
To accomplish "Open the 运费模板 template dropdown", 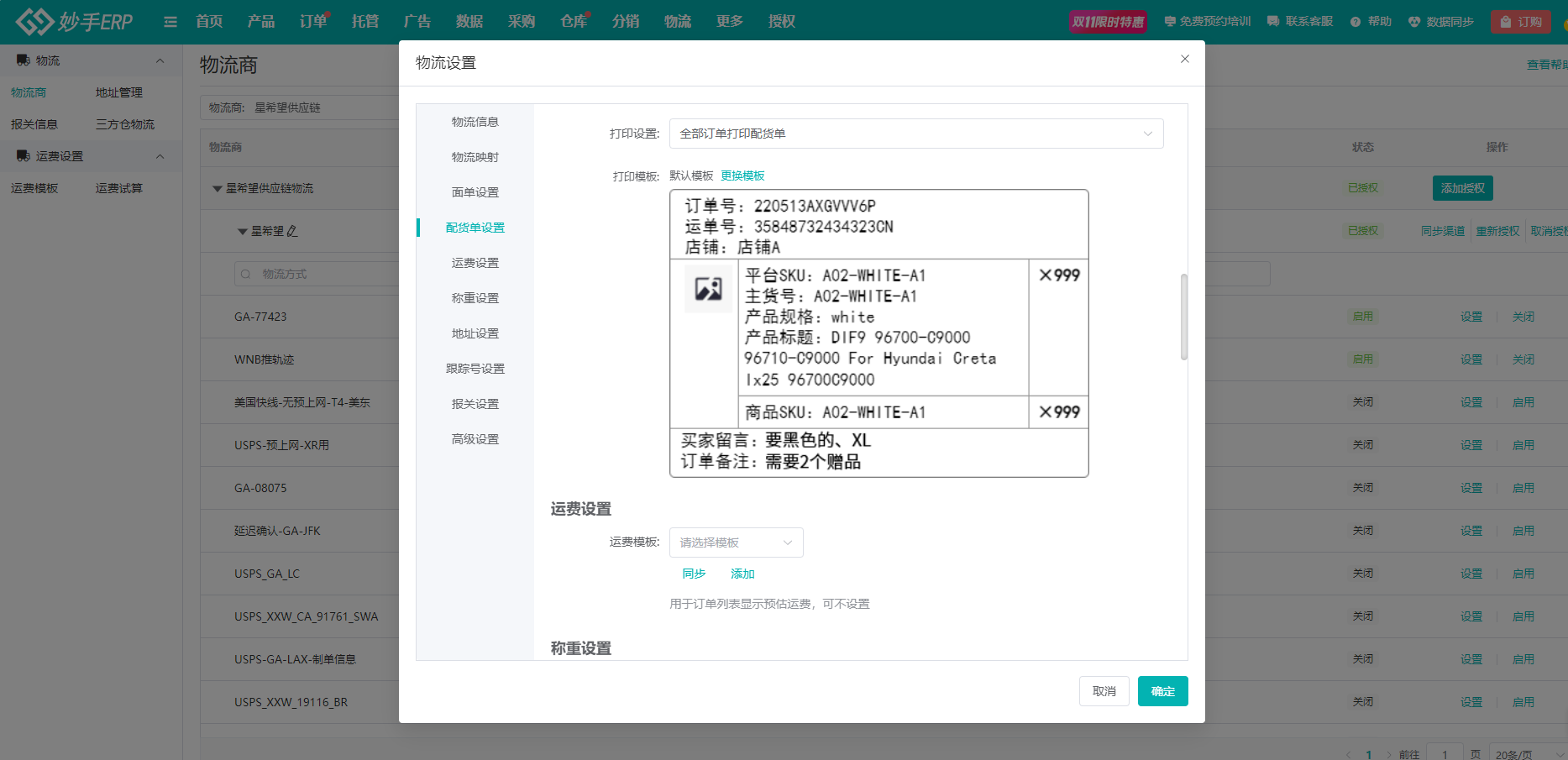I will 736,542.
